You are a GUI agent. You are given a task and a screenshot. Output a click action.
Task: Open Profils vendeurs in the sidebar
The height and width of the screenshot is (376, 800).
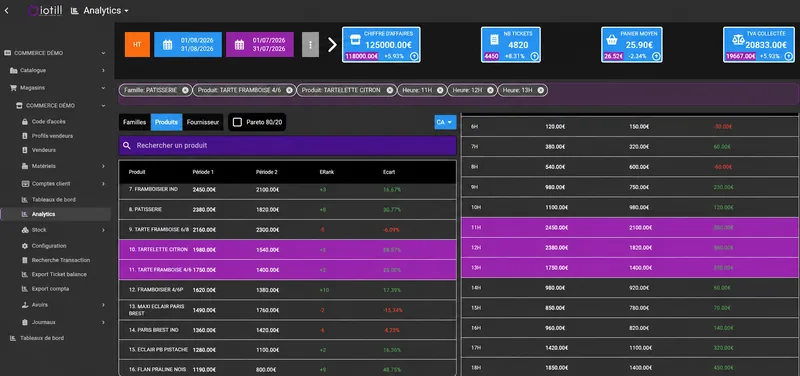[x=52, y=136]
